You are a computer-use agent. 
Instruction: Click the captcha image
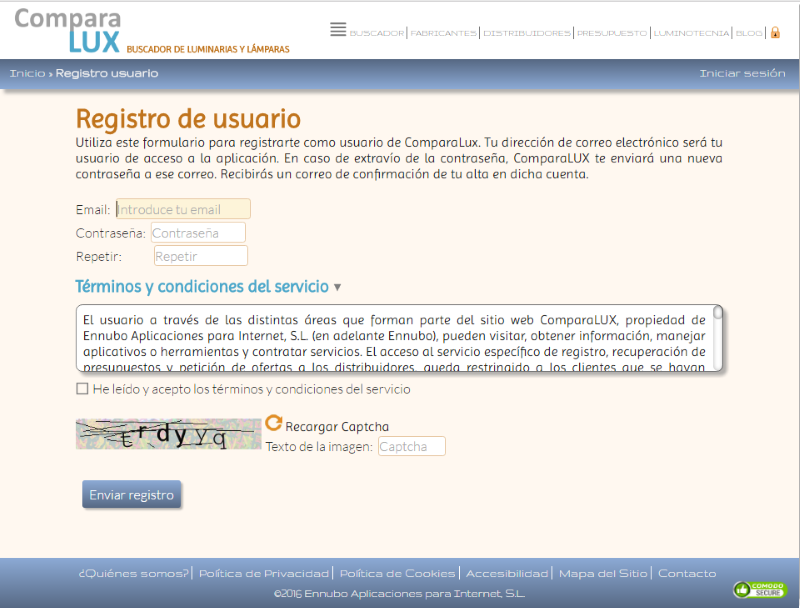pyautogui.click(x=168, y=434)
